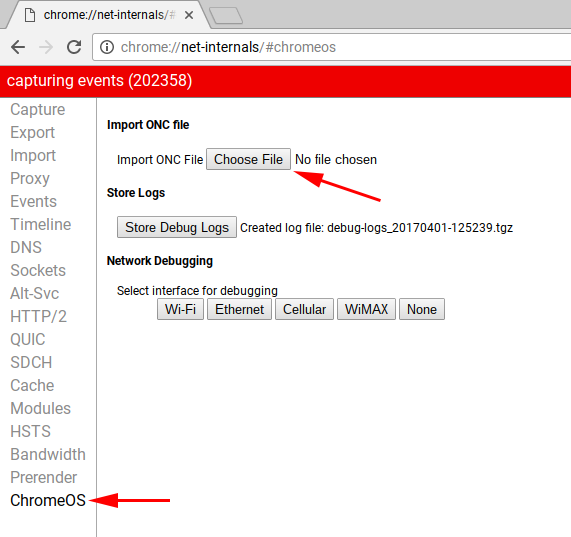Select the HTTP/2 section
The height and width of the screenshot is (537, 571).
pyautogui.click(x=38, y=316)
